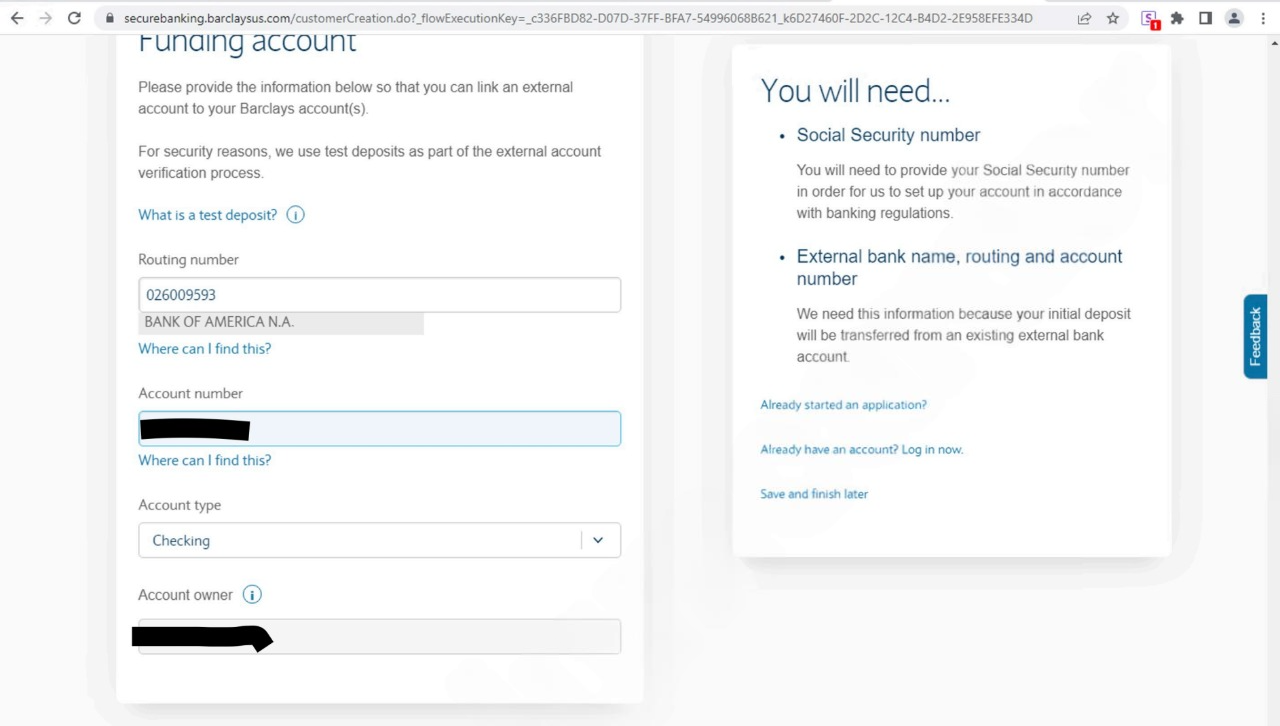This screenshot has height=726, width=1280.
Task: Click the browser back arrow
Action: point(16,18)
